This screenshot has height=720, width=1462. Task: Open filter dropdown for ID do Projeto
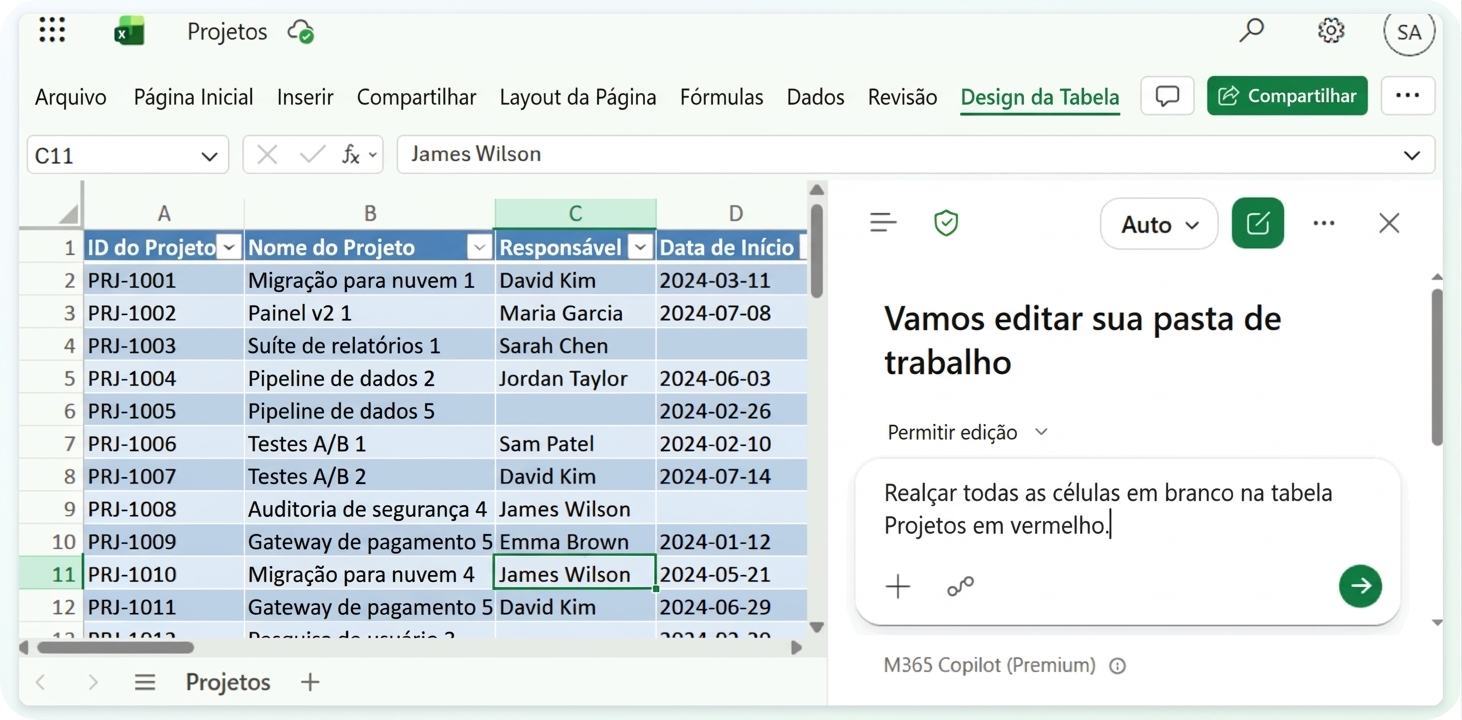229,248
